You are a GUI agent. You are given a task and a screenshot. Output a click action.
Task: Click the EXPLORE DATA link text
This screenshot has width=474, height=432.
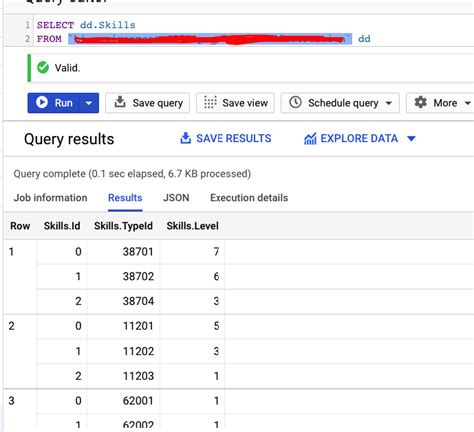(x=359, y=138)
